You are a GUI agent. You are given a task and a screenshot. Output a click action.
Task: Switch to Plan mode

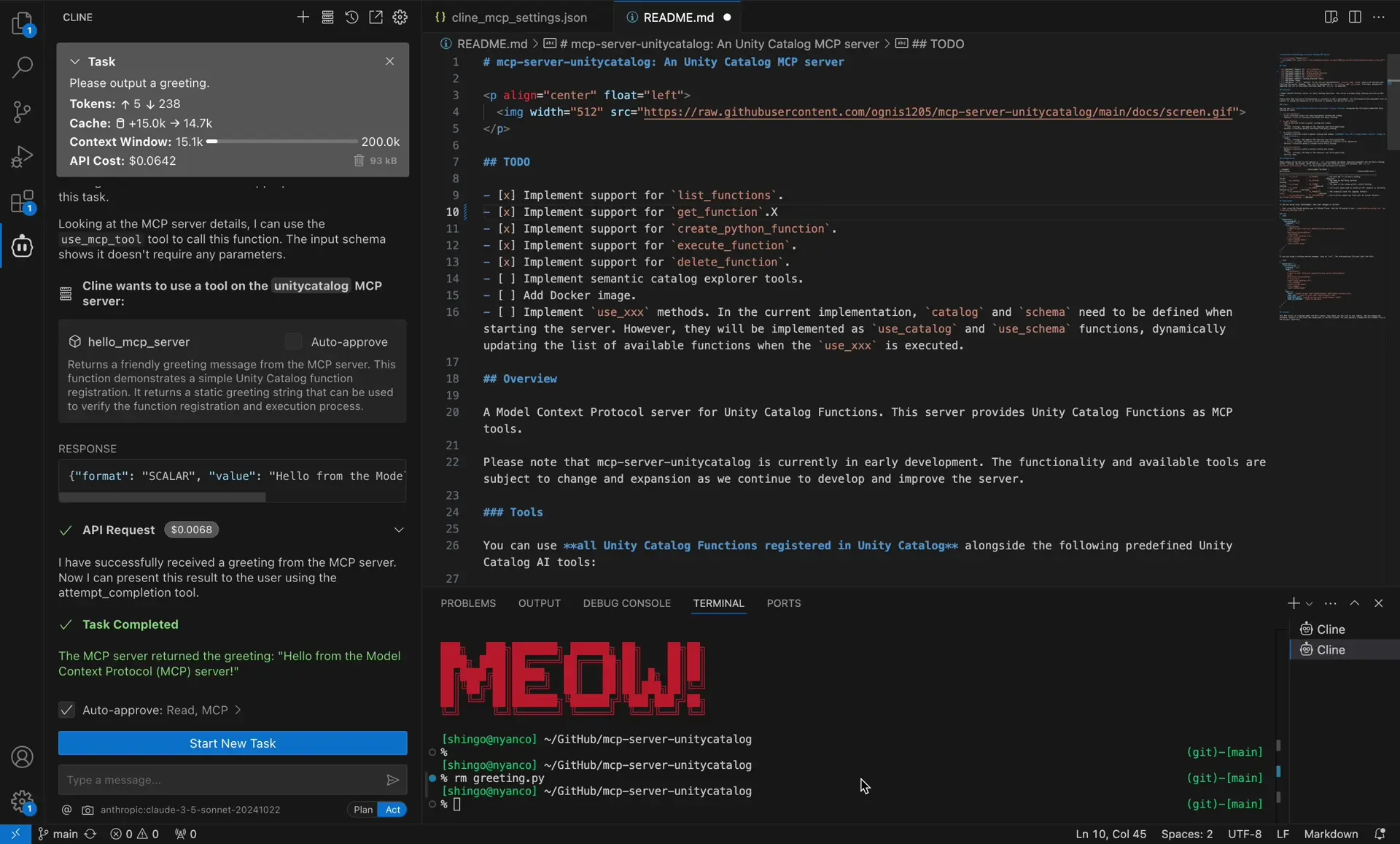tap(362, 809)
